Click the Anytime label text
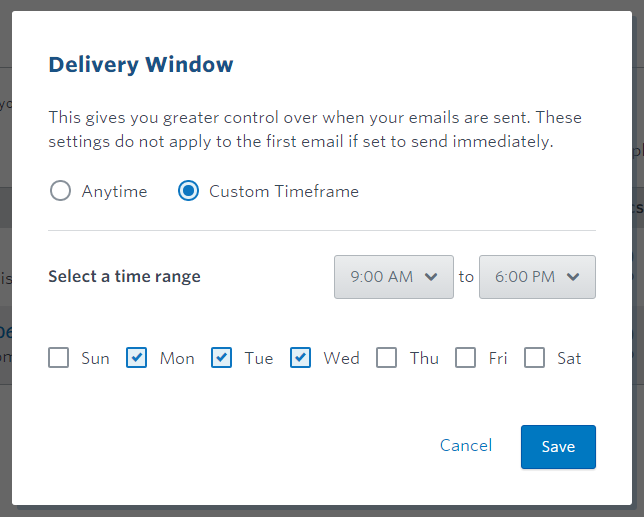This screenshot has height=517, width=644. coord(114,192)
